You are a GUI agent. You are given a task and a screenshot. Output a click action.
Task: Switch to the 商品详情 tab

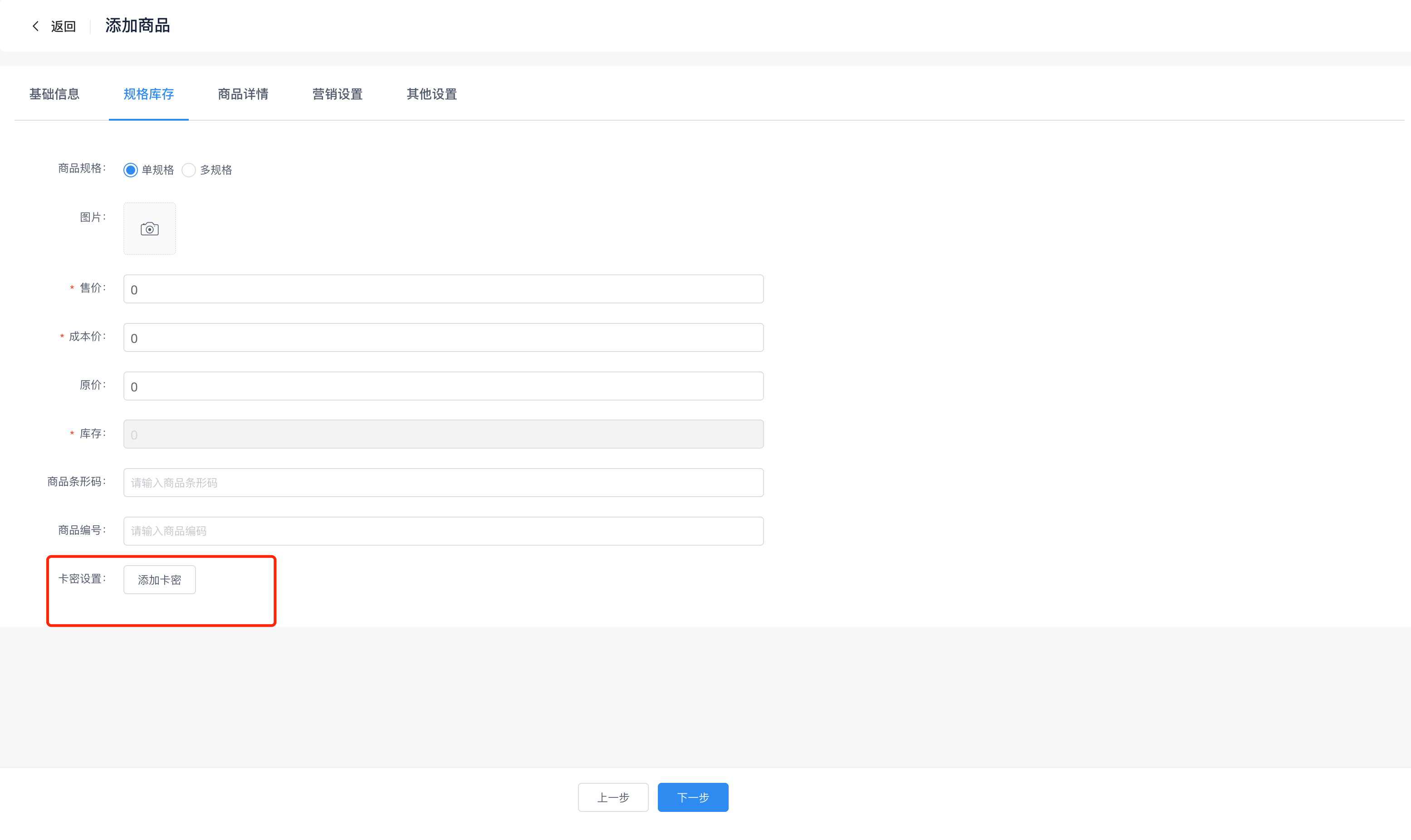(x=243, y=94)
